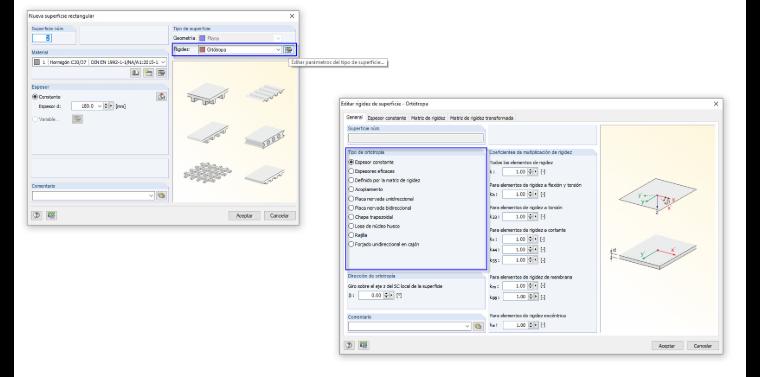Close the Nueva superficie rectangular dialog
The width and height of the screenshot is (760, 377).
[292, 16]
